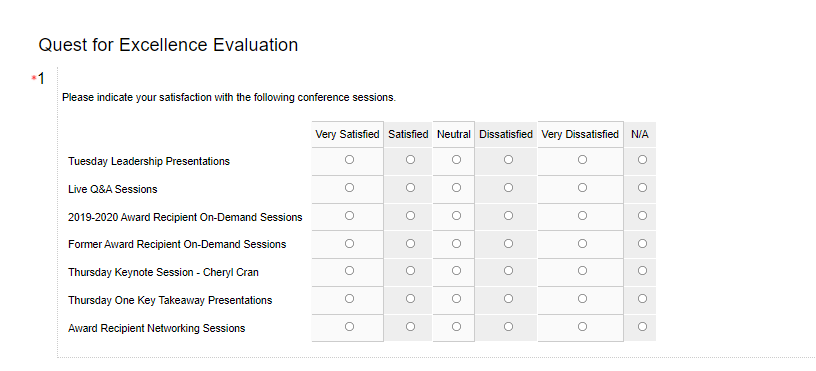Mark Satisfied for Thursday Keynote Session - Cheryl Cran
Viewport: 816px width, 371px height.
[x=410, y=271]
